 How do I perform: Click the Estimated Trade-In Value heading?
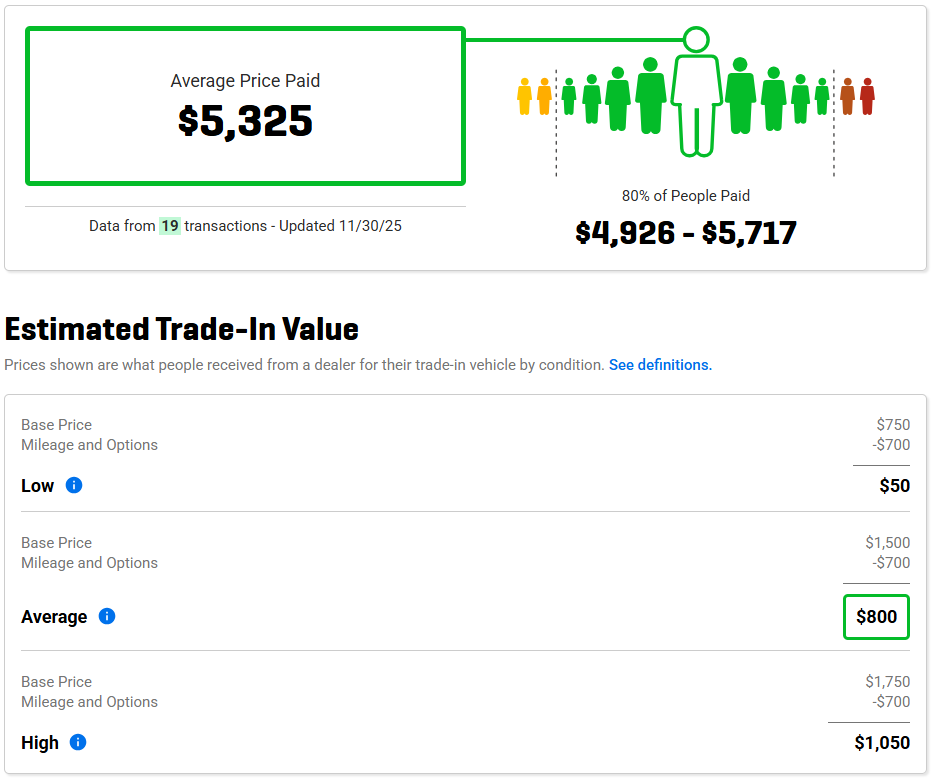pyautogui.click(x=182, y=329)
